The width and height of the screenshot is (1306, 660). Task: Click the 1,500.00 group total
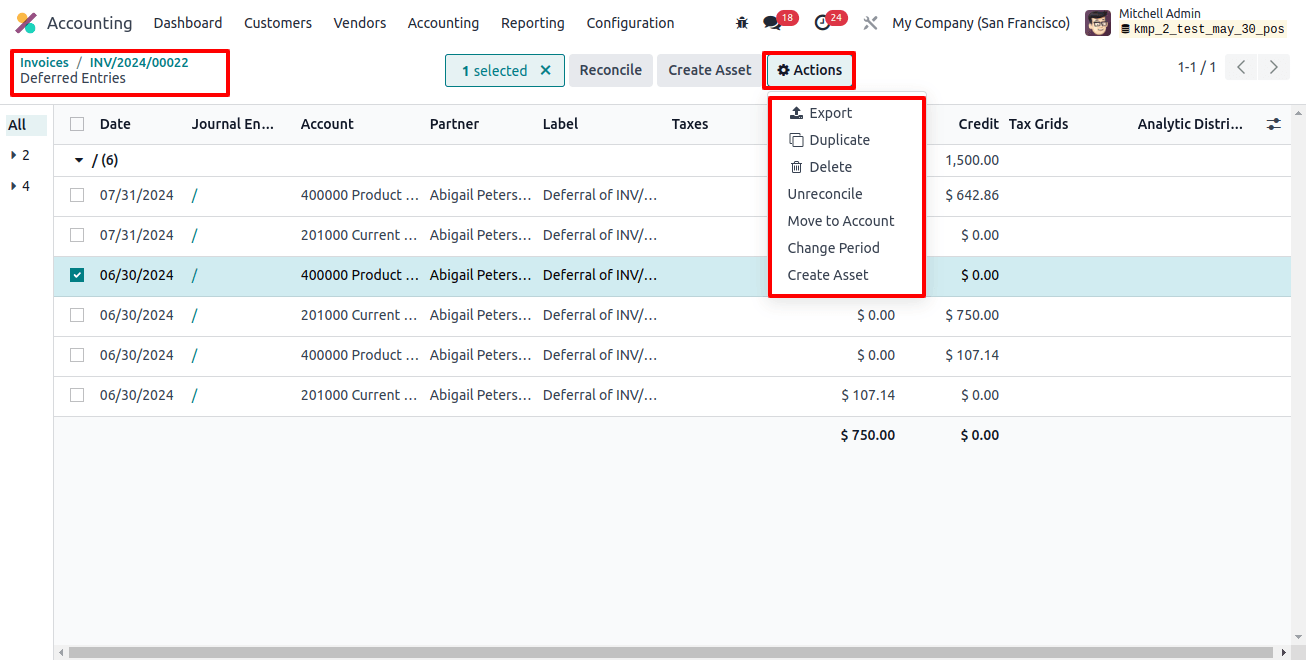tap(972, 160)
